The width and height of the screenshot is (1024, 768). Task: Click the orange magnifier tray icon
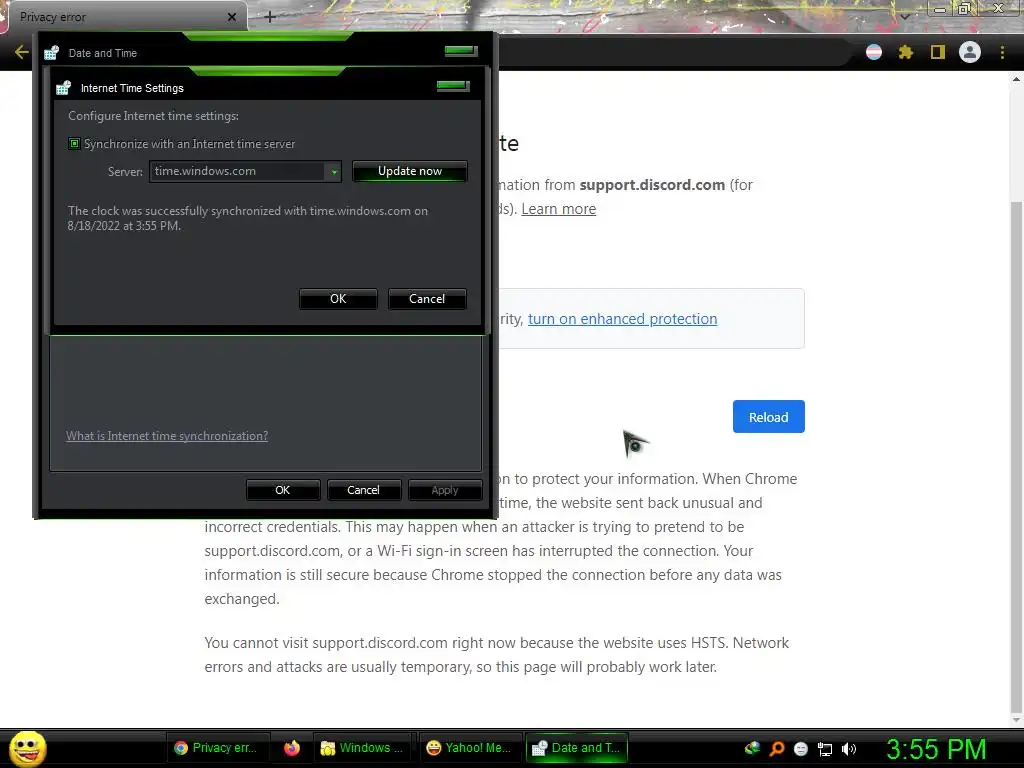776,748
